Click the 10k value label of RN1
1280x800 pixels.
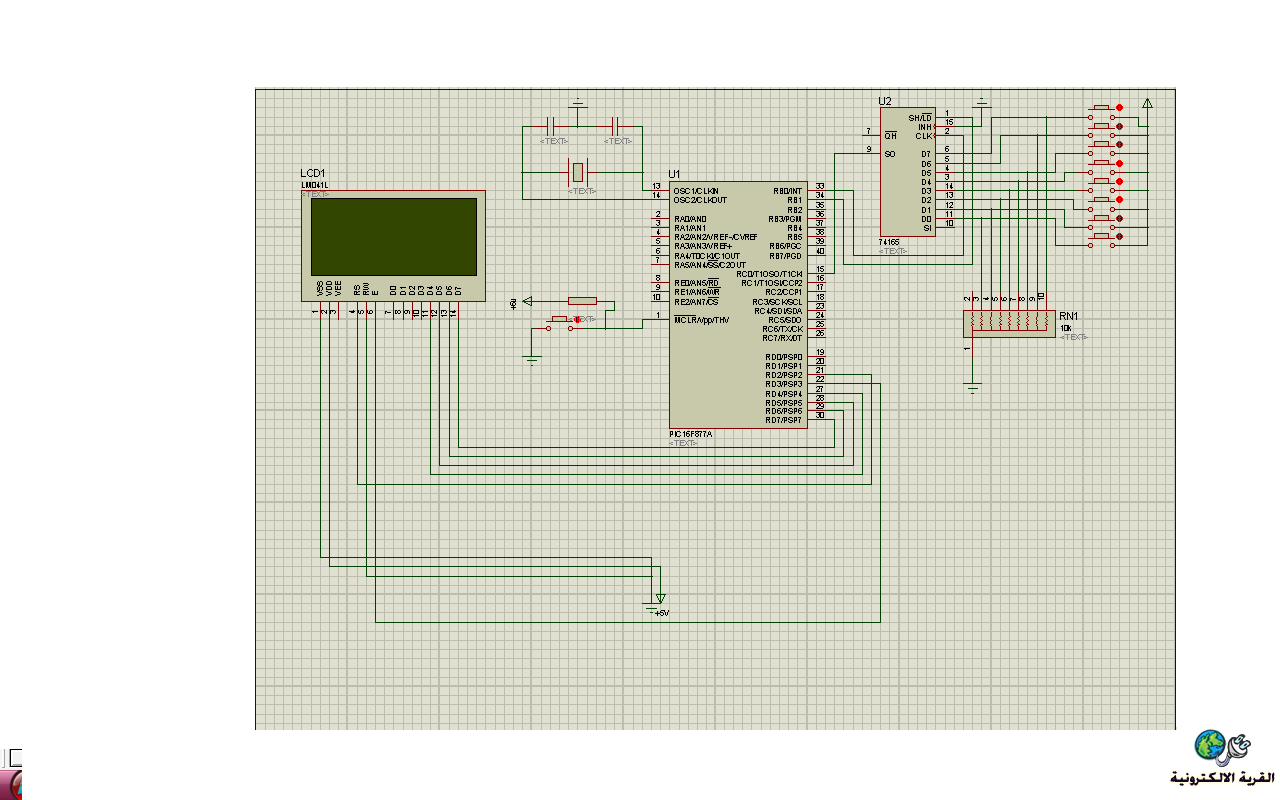coord(1065,327)
